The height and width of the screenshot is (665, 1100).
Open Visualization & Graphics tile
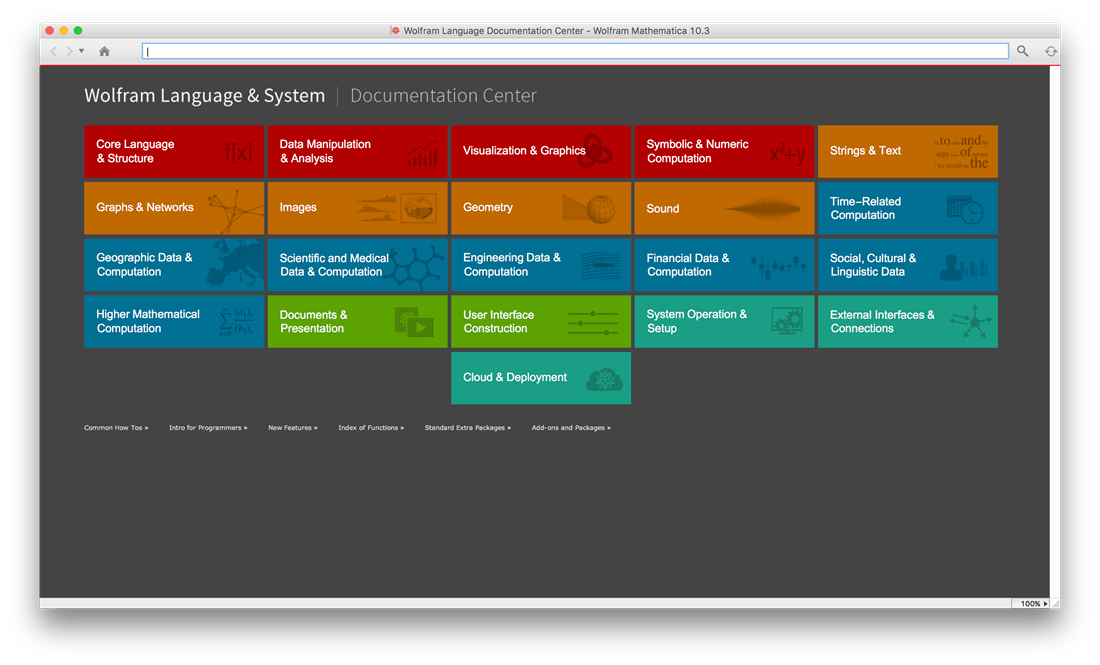(541, 152)
